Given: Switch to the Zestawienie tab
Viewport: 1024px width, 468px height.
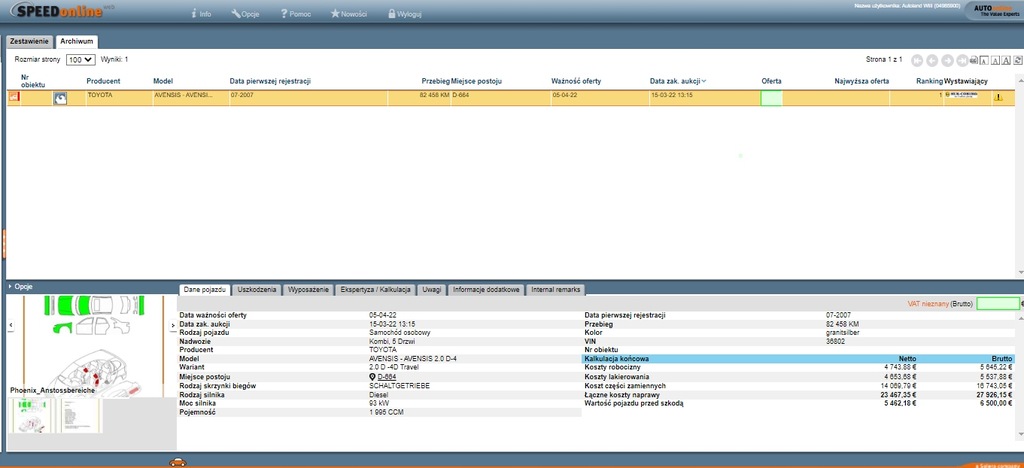Looking at the screenshot, I should (30, 41).
